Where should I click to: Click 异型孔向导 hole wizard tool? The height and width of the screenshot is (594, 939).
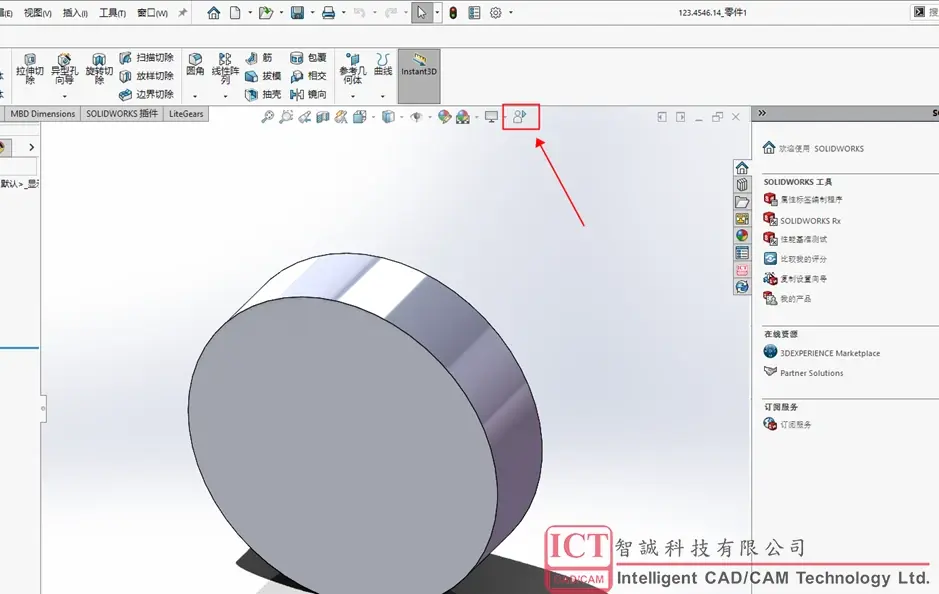[64, 69]
